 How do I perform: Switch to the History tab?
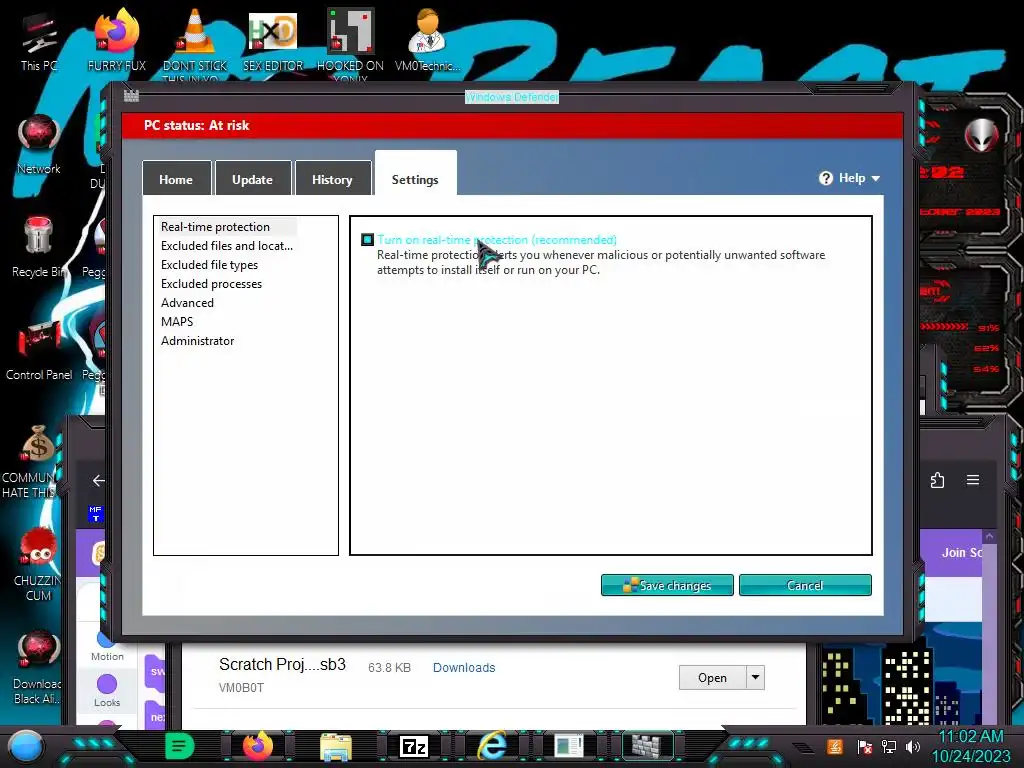pyautogui.click(x=332, y=178)
